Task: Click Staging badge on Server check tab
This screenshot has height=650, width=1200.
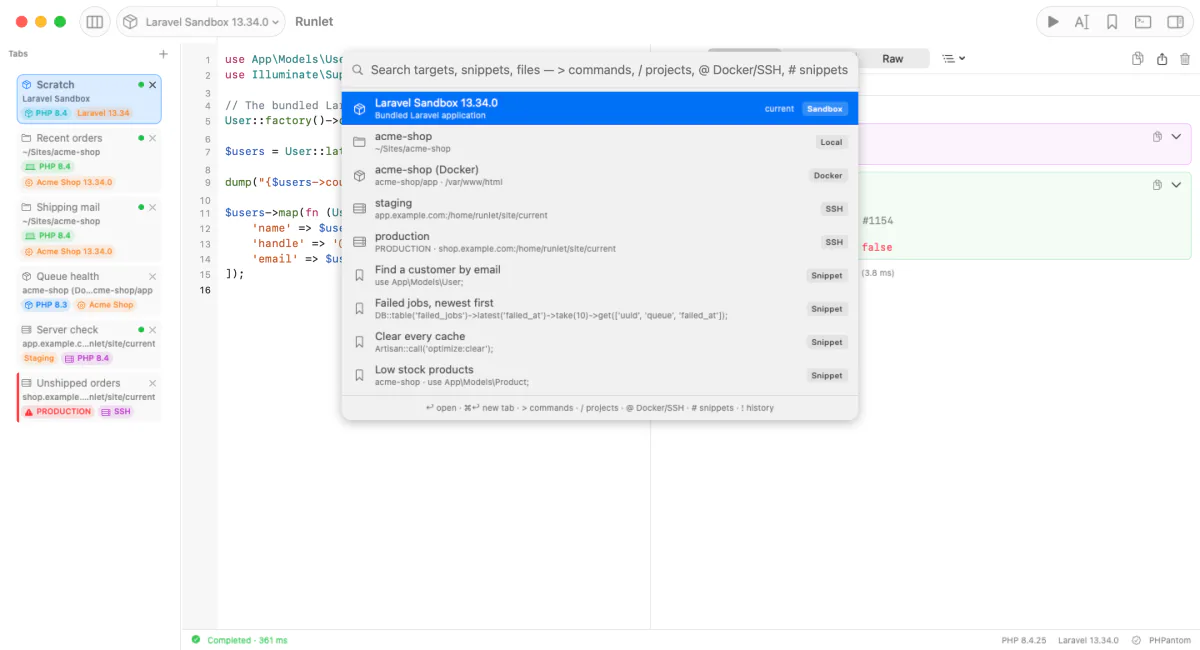Action: tap(39, 358)
